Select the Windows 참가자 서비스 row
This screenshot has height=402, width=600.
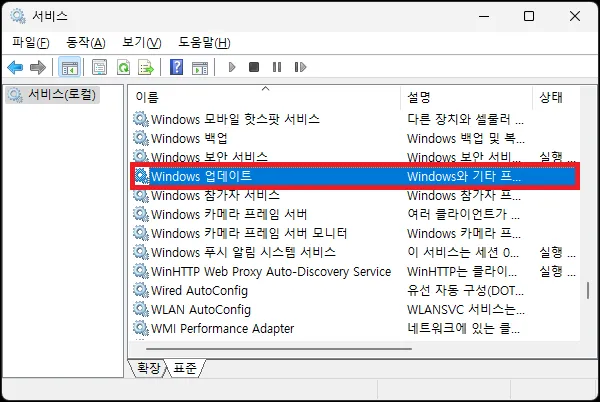(355, 196)
